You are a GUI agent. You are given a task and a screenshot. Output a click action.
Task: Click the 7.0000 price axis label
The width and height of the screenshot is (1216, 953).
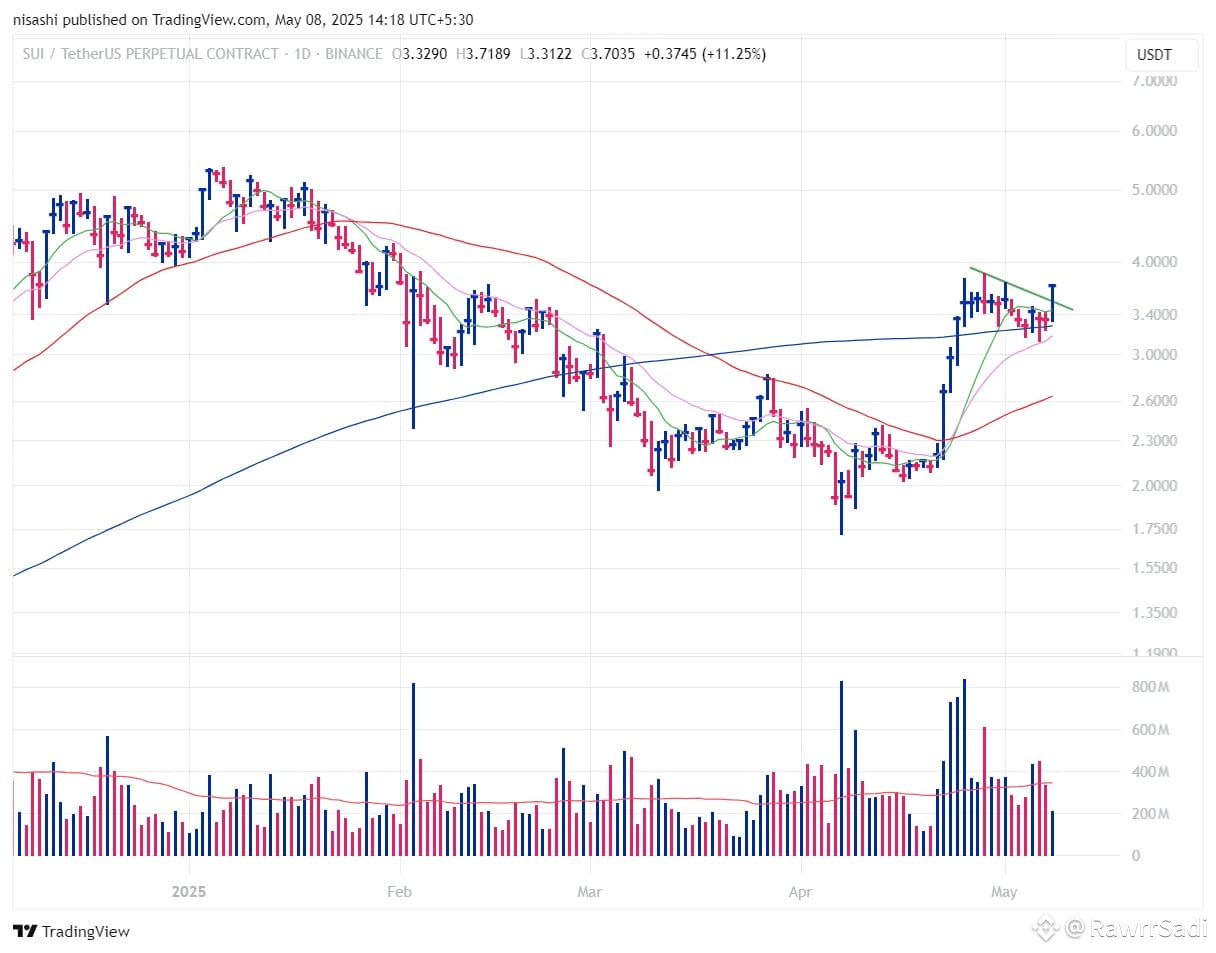coord(1153,81)
